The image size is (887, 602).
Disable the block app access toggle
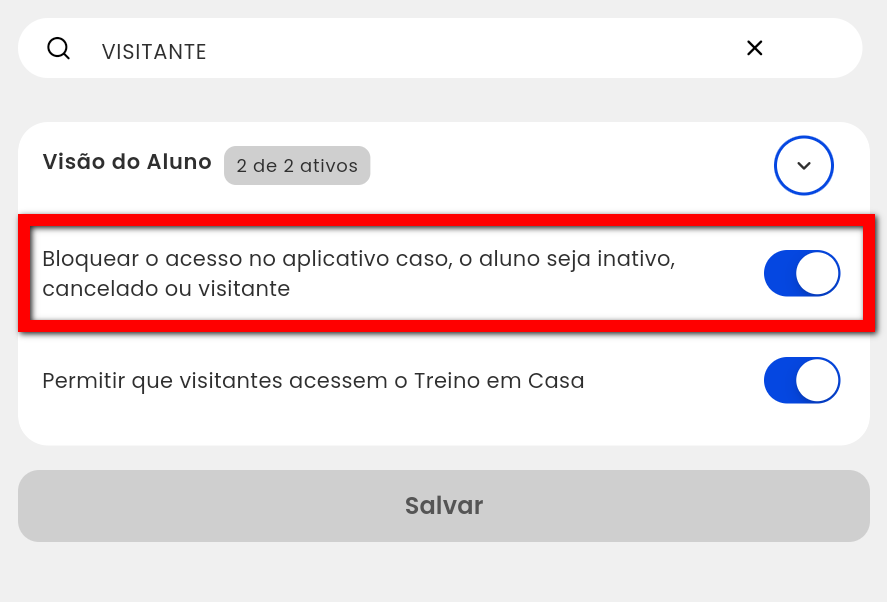click(x=802, y=273)
